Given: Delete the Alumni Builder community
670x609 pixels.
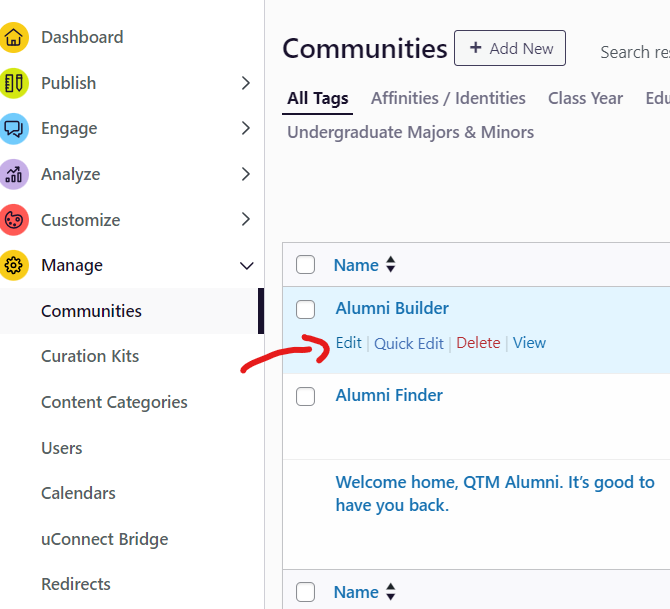Looking at the screenshot, I should (478, 343).
